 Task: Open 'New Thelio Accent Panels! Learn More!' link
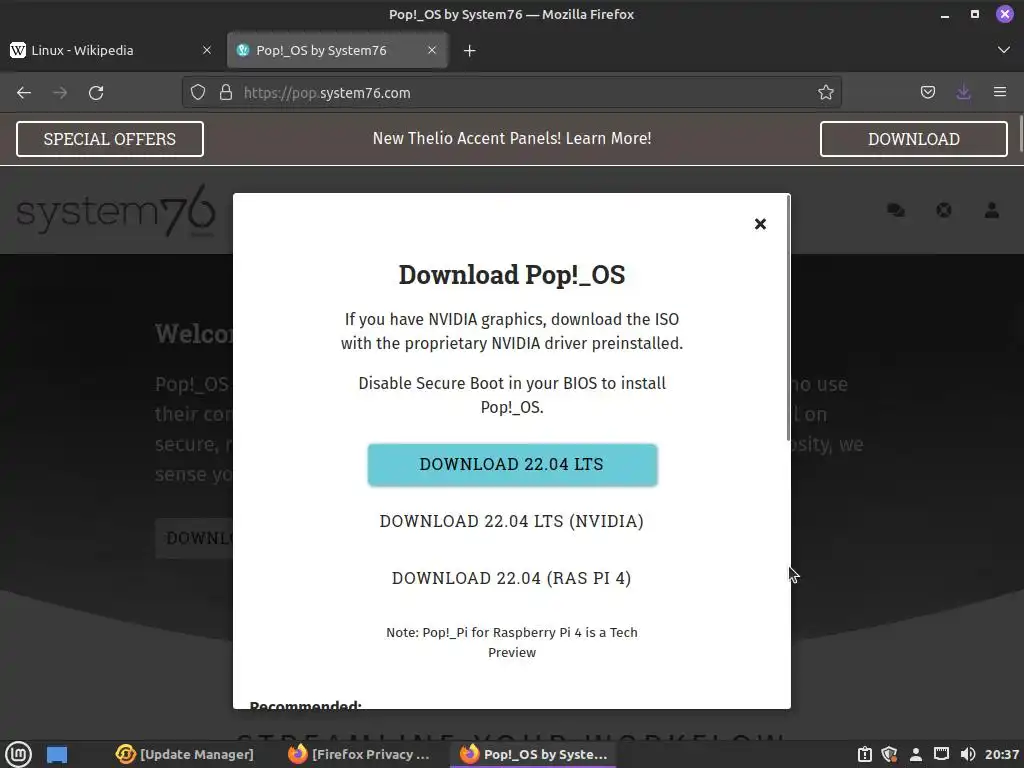point(512,138)
